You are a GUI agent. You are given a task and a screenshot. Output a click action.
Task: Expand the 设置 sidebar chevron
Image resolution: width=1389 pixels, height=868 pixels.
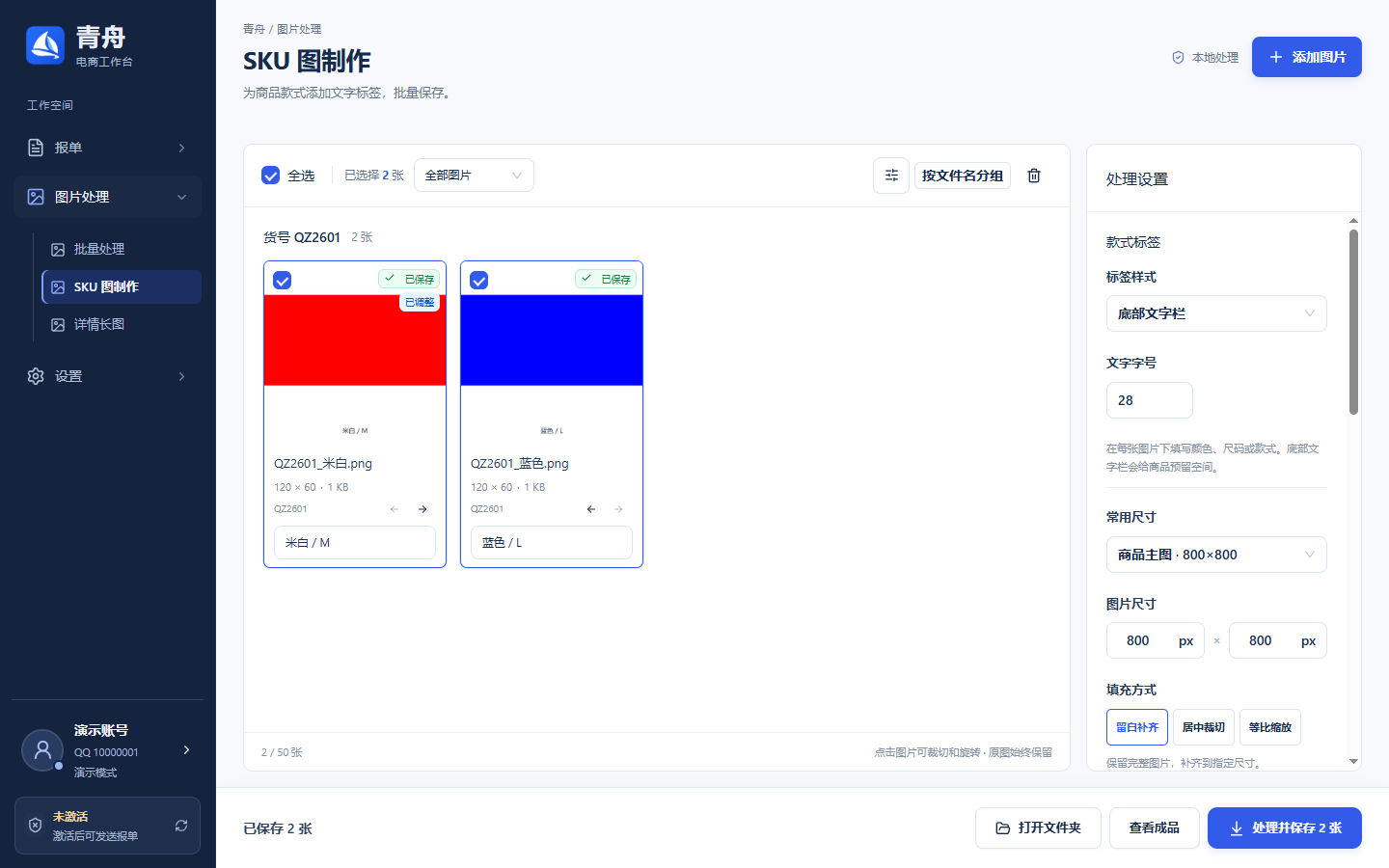coord(181,376)
